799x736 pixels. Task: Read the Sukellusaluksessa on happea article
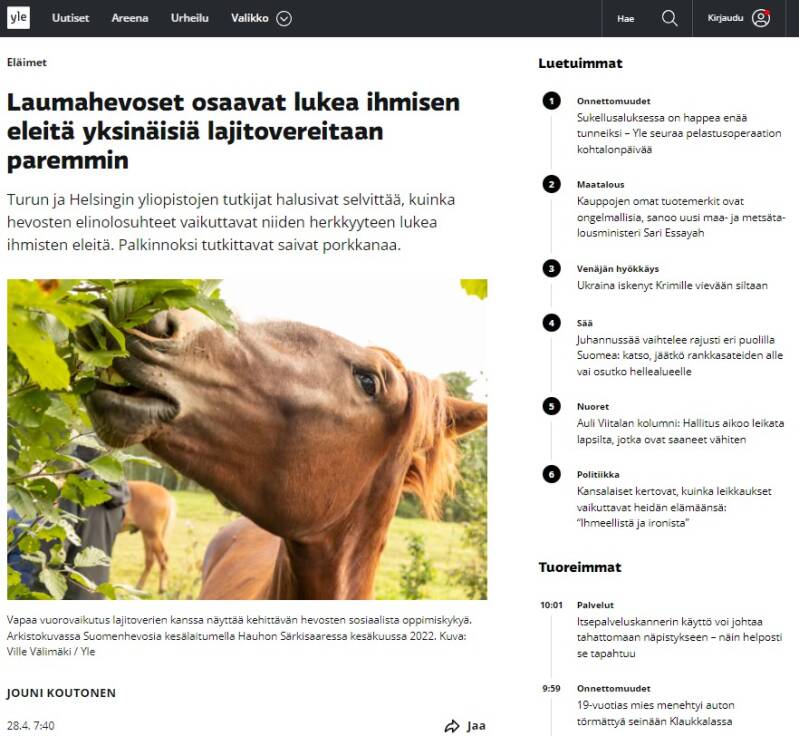(679, 133)
